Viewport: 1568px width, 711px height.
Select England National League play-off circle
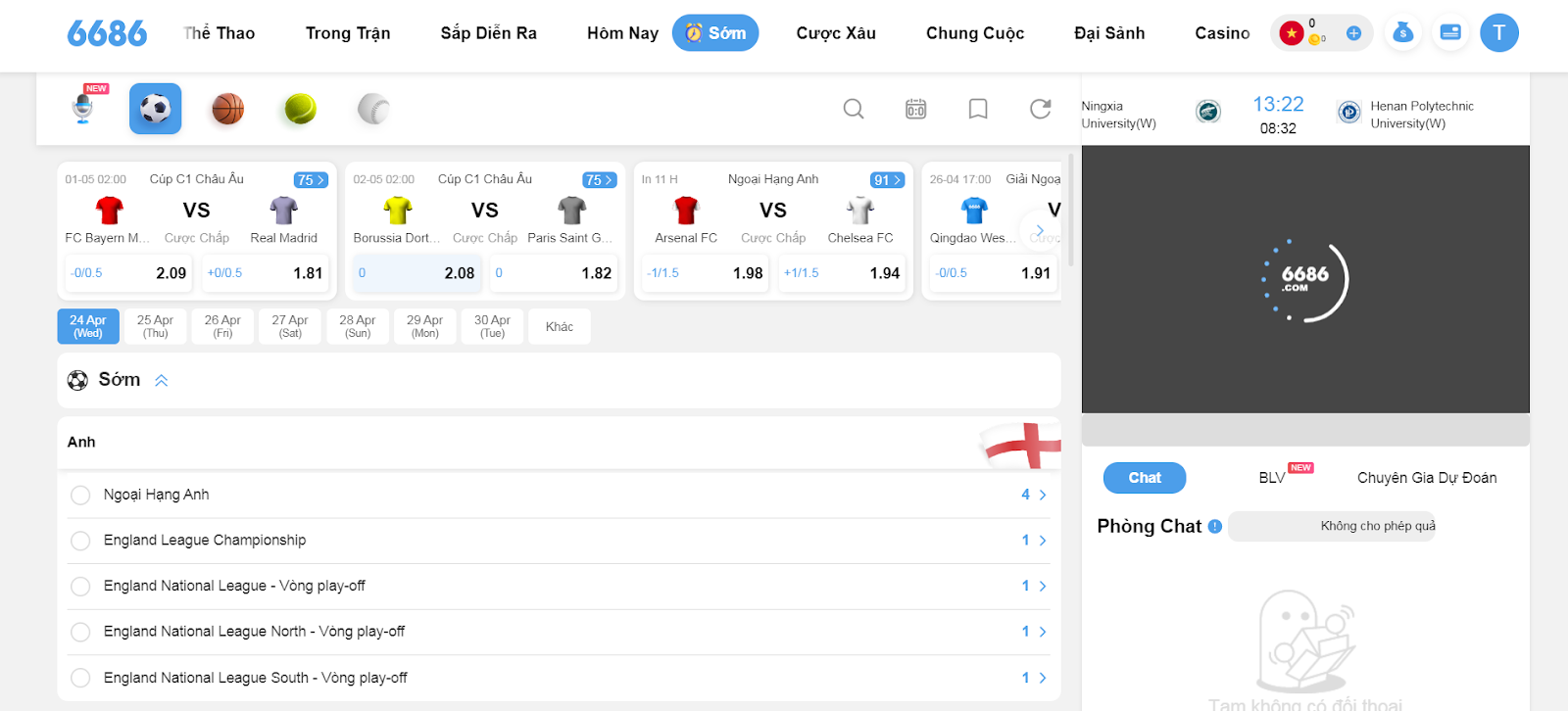pyautogui.click(x=80, y=587)
